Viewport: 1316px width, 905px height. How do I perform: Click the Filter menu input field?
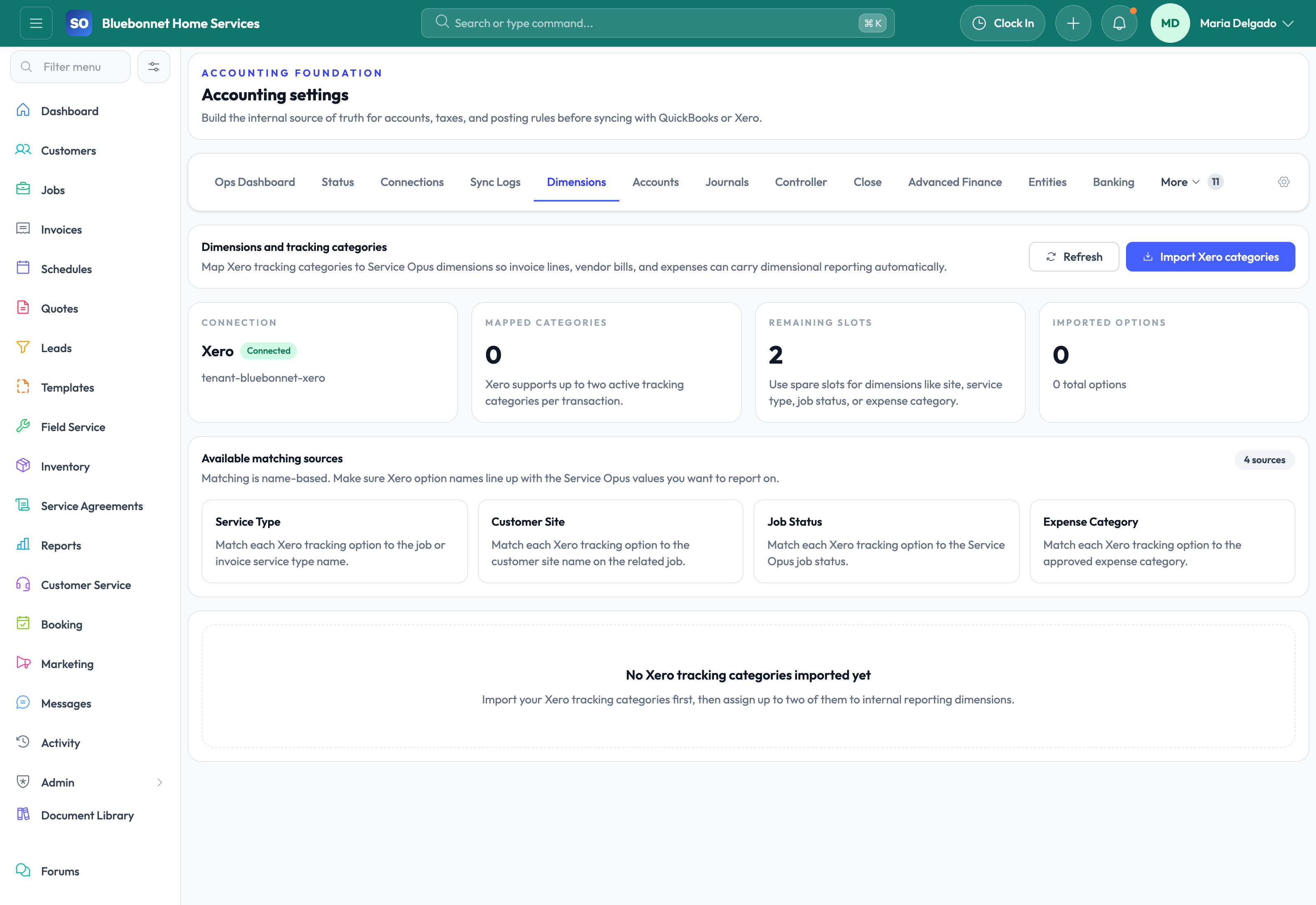pos(70,67)
